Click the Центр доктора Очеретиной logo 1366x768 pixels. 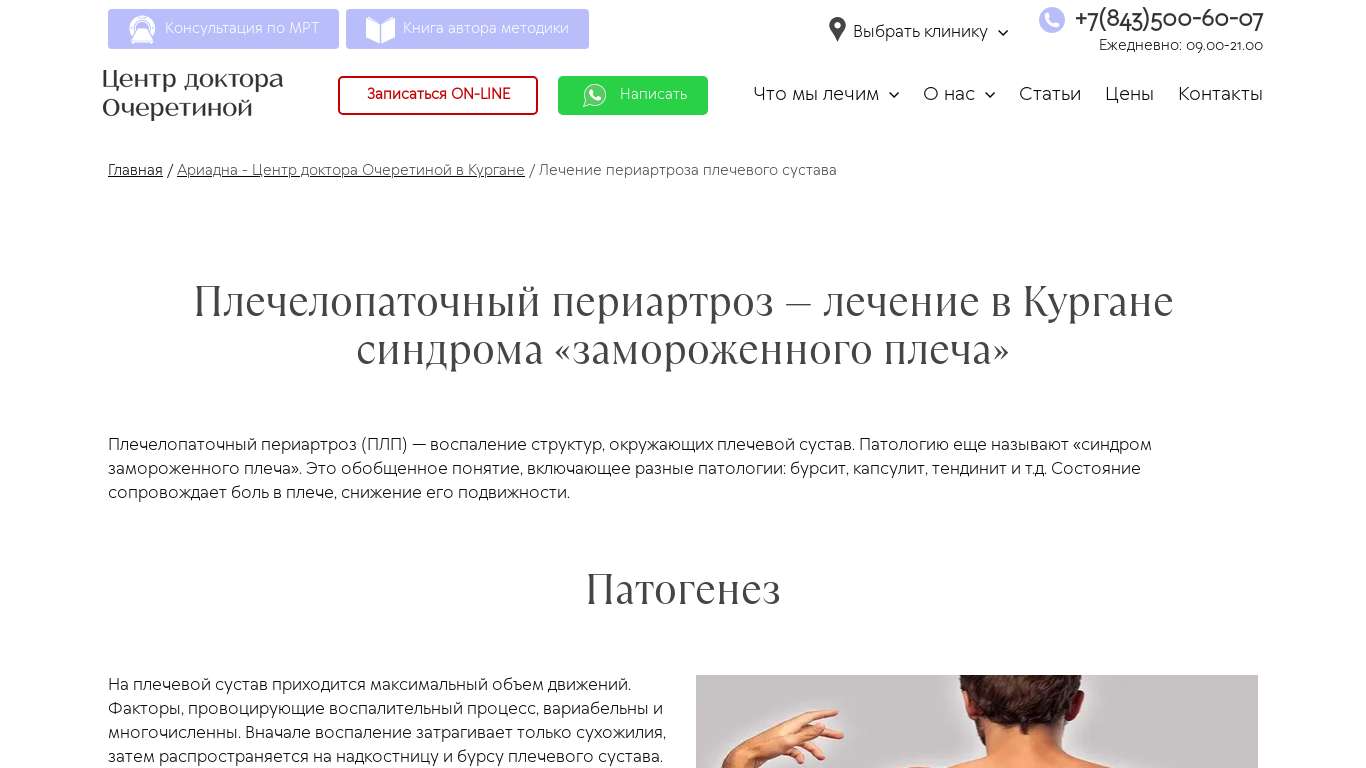point(193,93)
